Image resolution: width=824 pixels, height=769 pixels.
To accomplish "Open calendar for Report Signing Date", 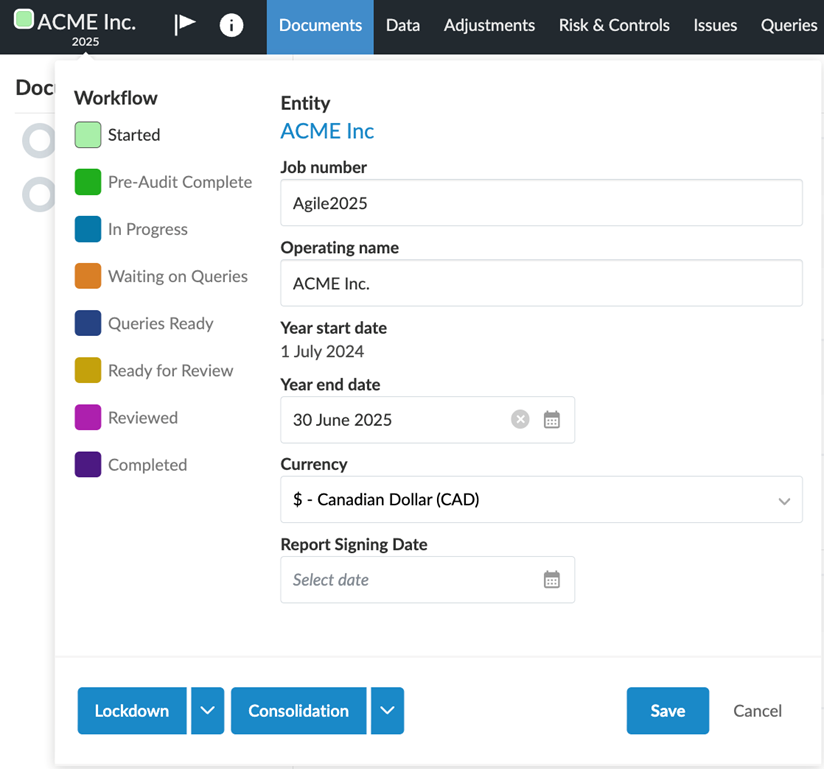I will click(551, 579).
